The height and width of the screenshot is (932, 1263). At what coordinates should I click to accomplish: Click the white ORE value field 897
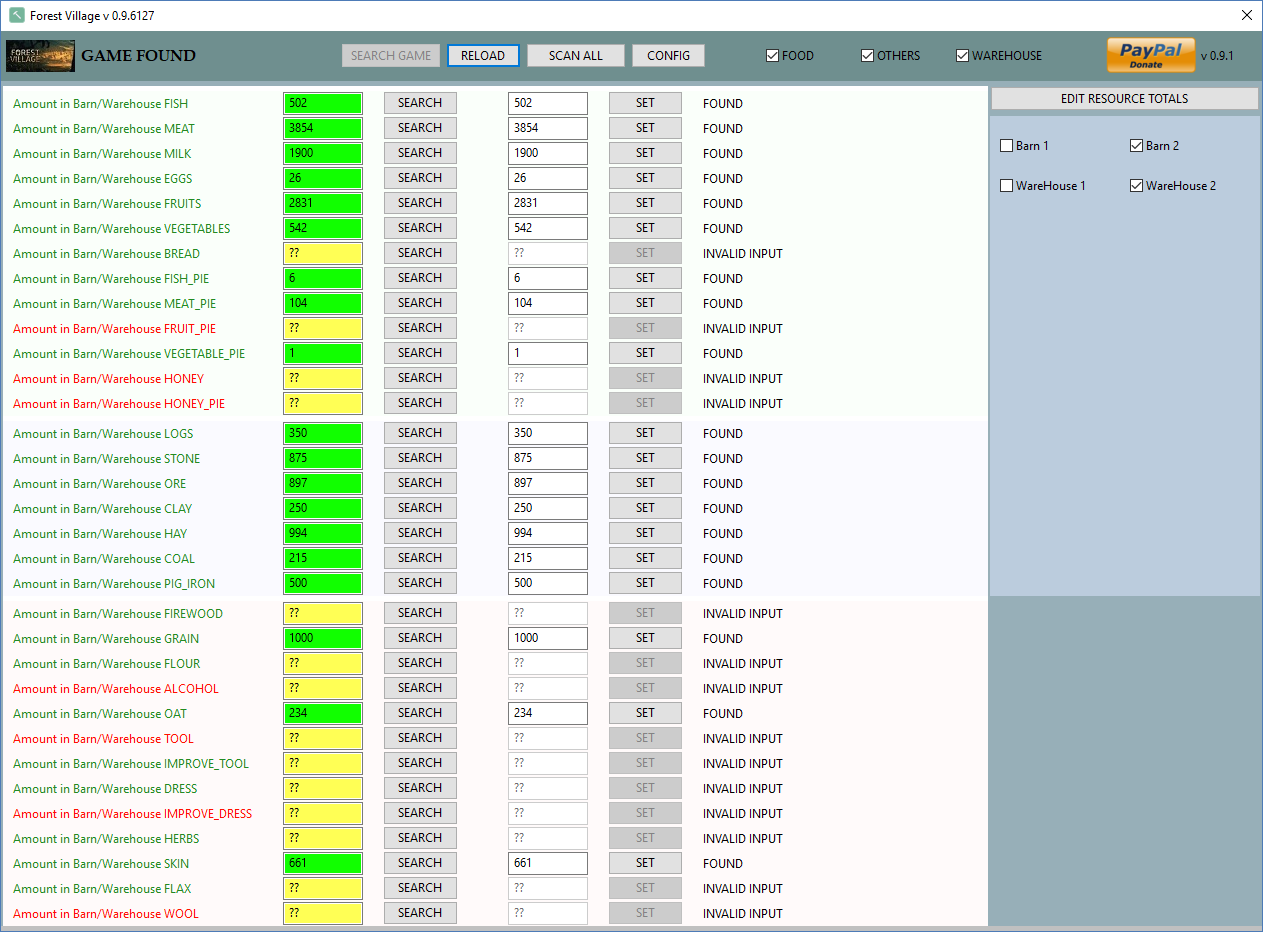click(548, 483)
